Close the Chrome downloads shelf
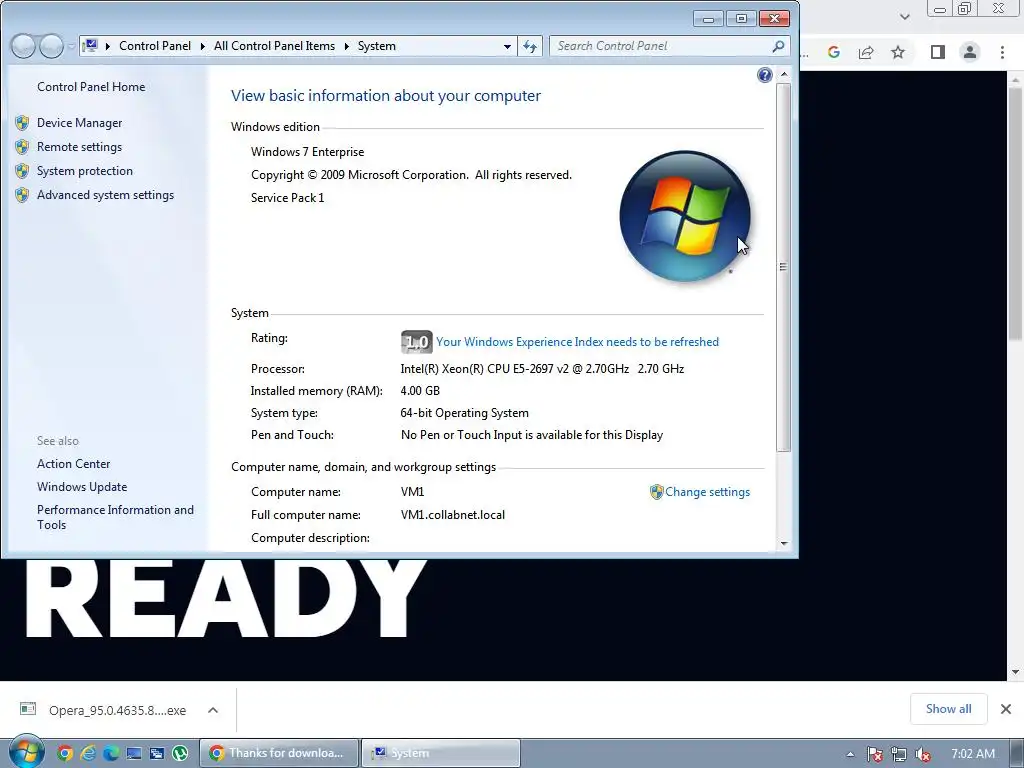 click(1006, 709)
